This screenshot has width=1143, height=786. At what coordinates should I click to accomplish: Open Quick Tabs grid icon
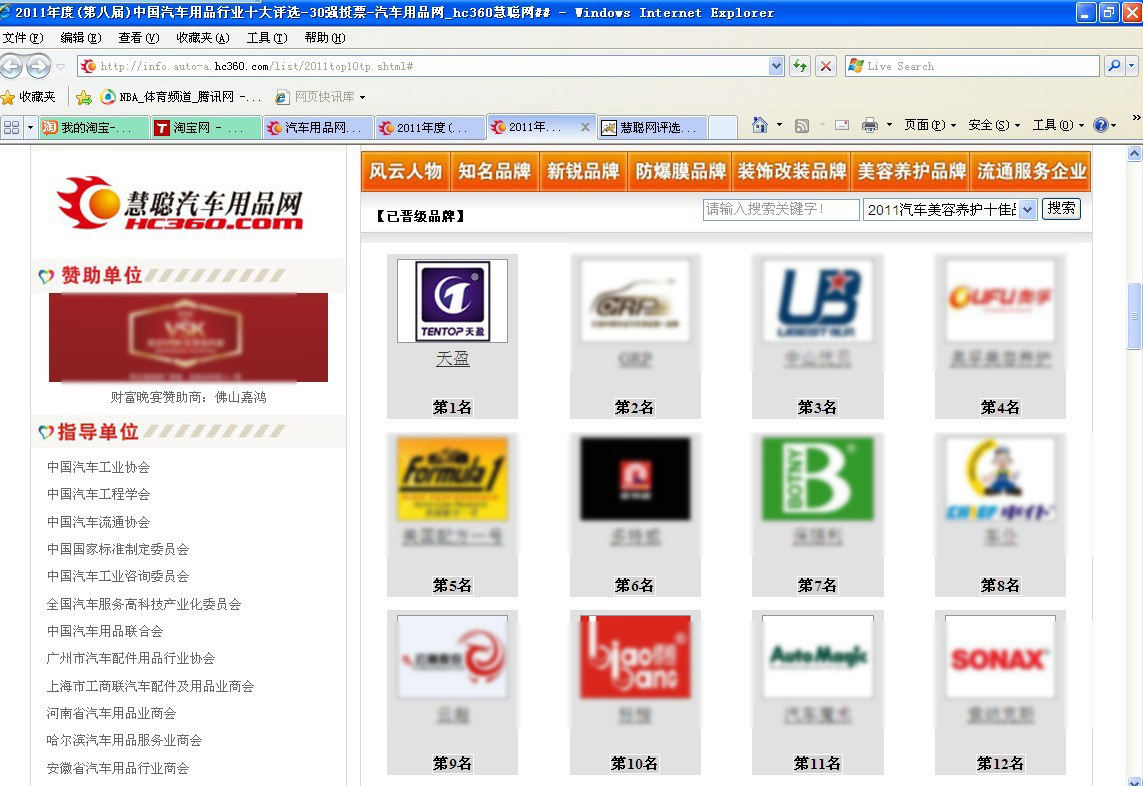[12, 128]
